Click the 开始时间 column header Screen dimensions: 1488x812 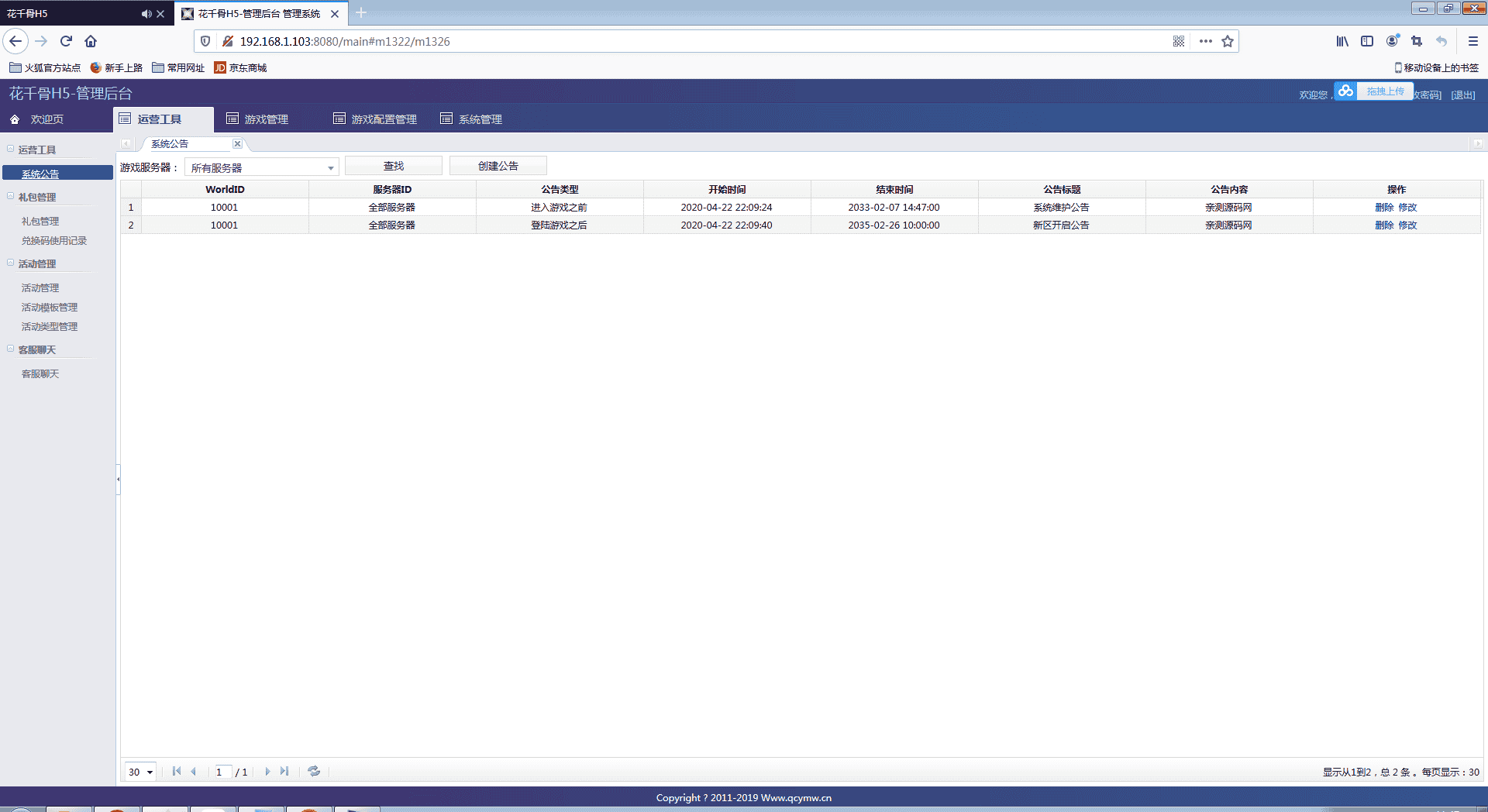pos(727,189)
